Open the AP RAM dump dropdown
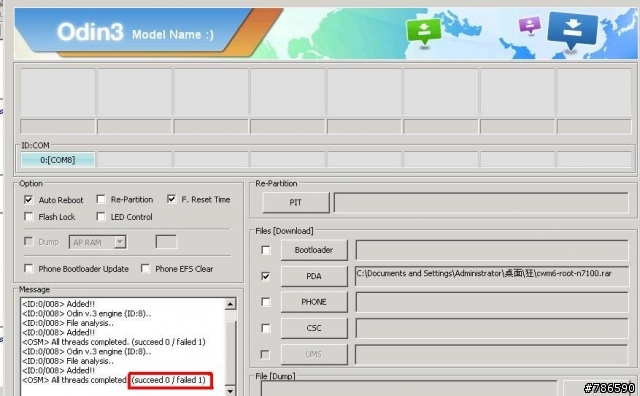This screenshot has width=640, height=396. click(x=120, y=242)
